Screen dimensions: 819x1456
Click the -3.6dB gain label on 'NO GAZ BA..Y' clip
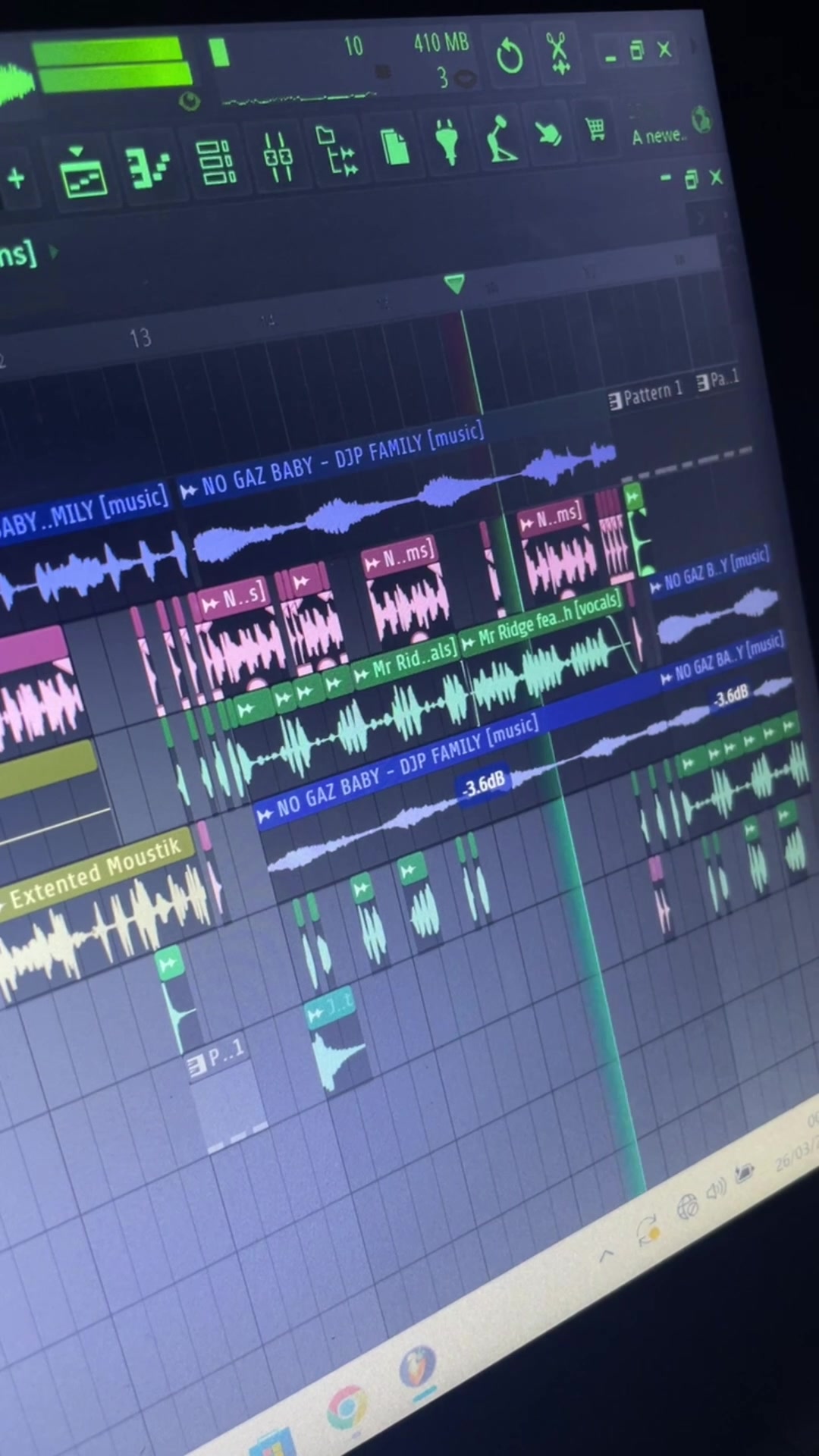[731, 696]
